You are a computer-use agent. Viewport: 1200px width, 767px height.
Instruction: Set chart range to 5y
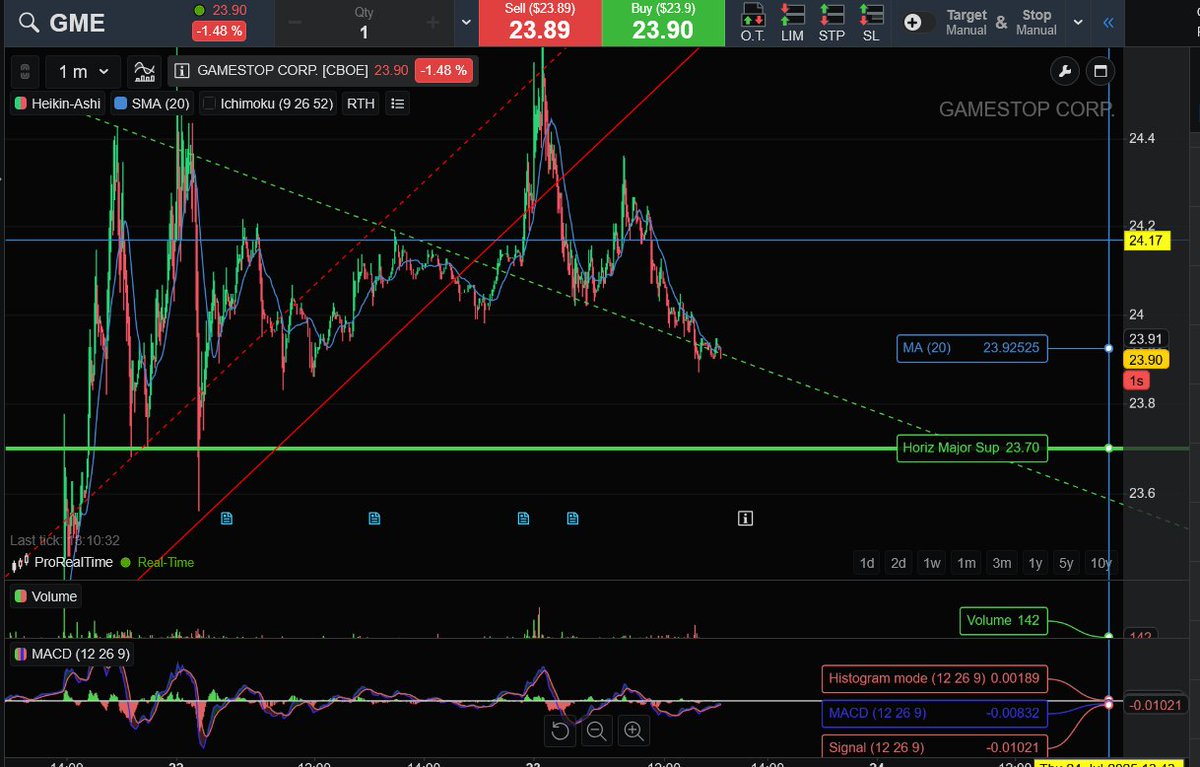pos(1067,563)
